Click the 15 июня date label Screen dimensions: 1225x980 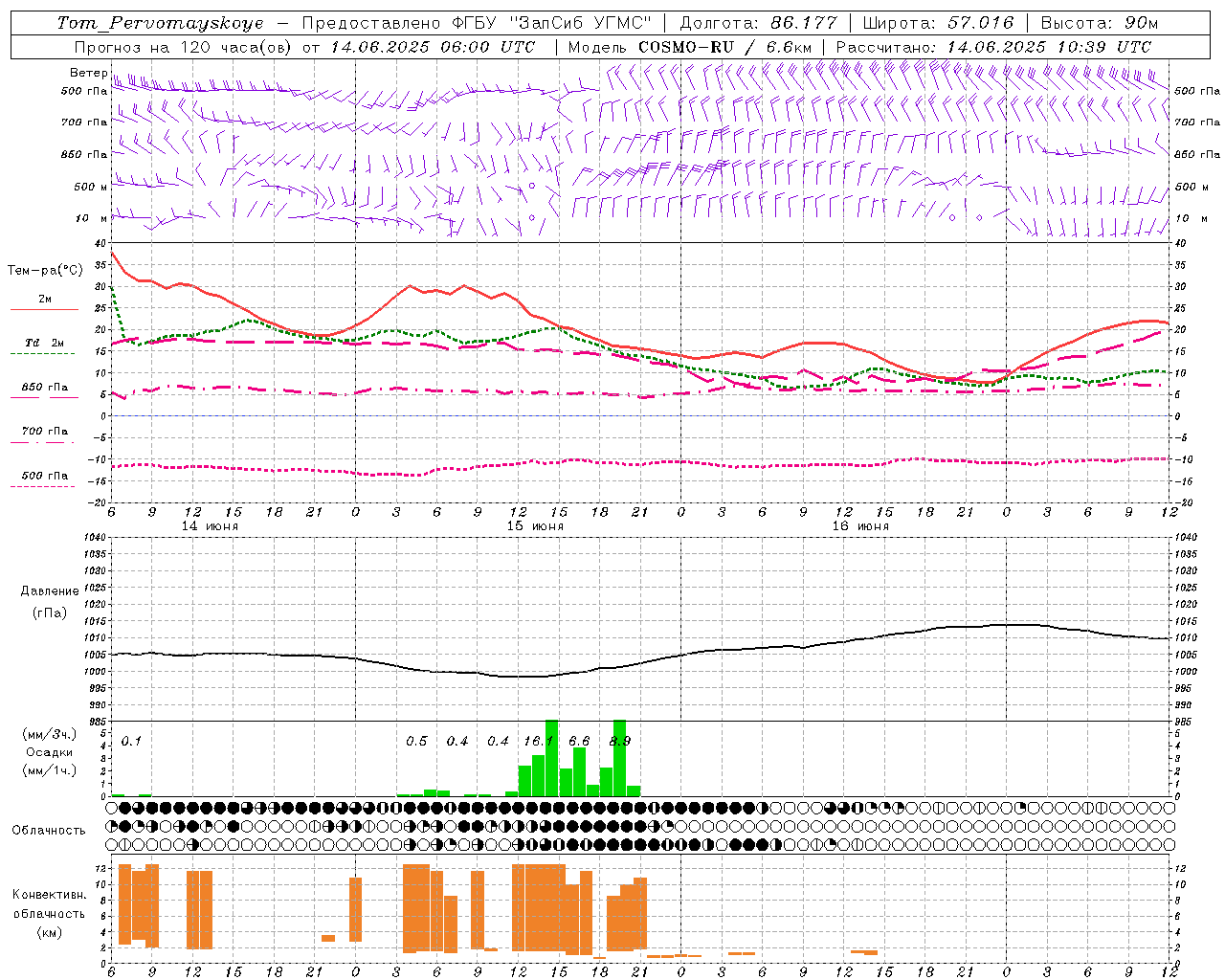click(535, 526)
